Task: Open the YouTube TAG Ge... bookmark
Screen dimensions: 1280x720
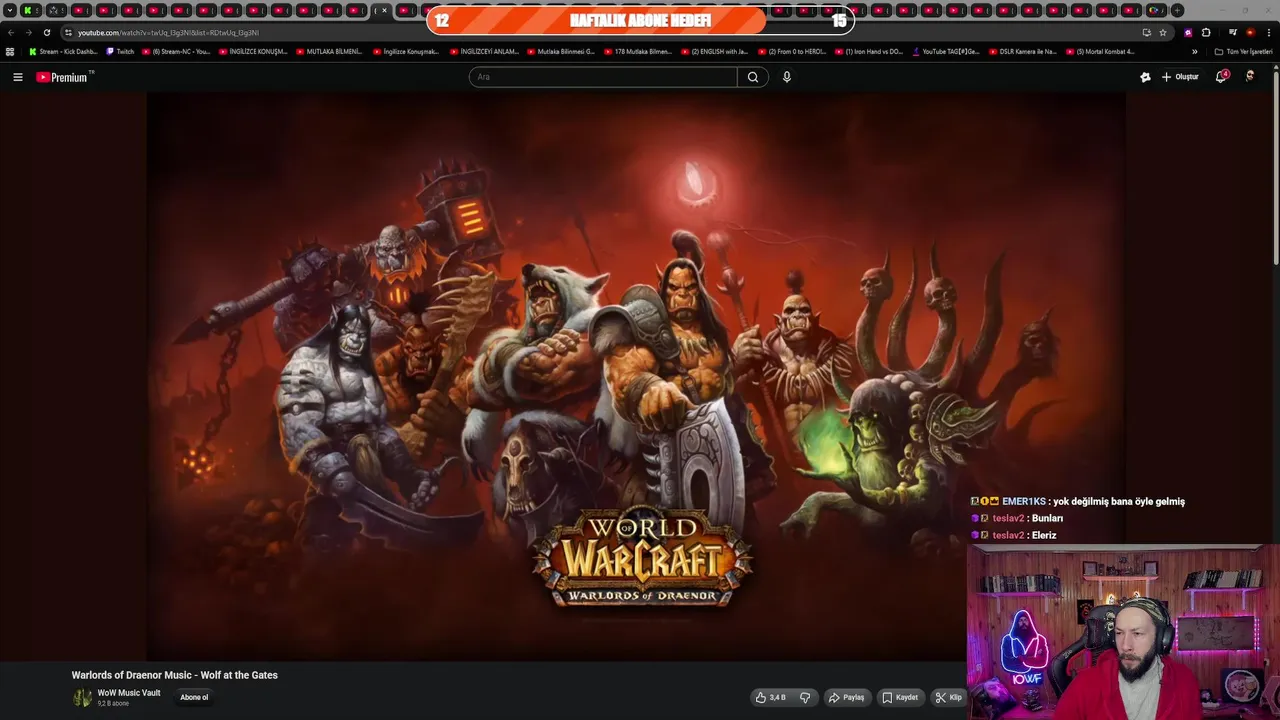Action: [x=946, y=51]
